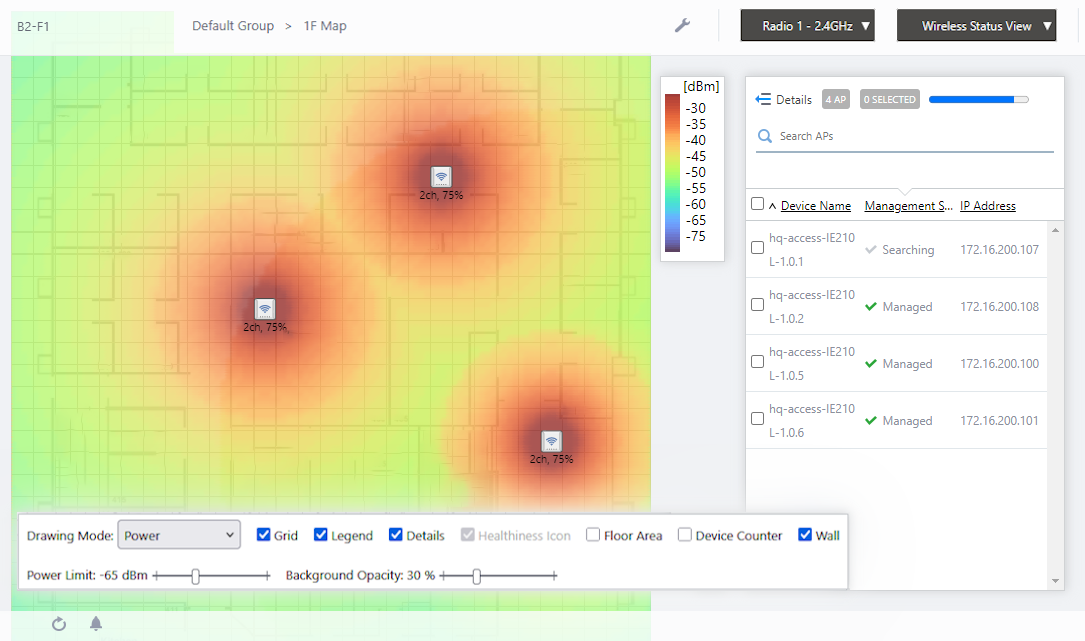1085x641 pixels.
Task: Click the search magnifier icon in AP list
Action: pos(765,136)
